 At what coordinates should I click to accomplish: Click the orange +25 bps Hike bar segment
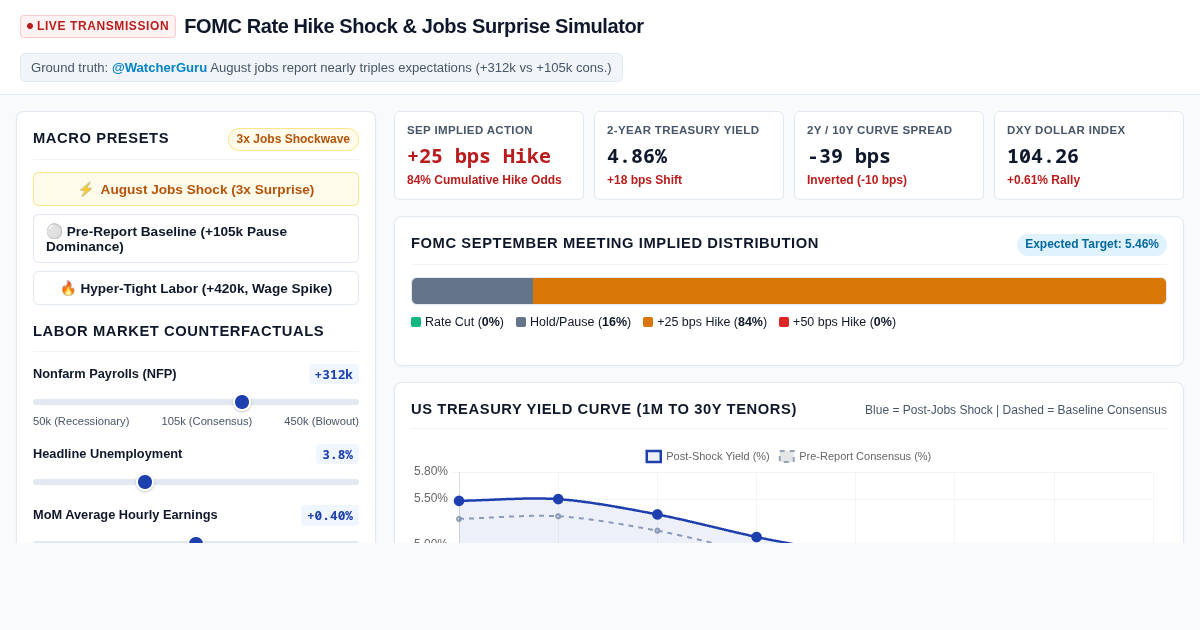click(x=849, y=291)
